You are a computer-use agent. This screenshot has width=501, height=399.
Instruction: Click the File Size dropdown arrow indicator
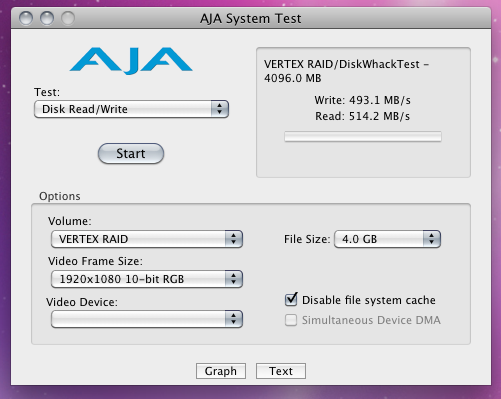coord(432,239)
